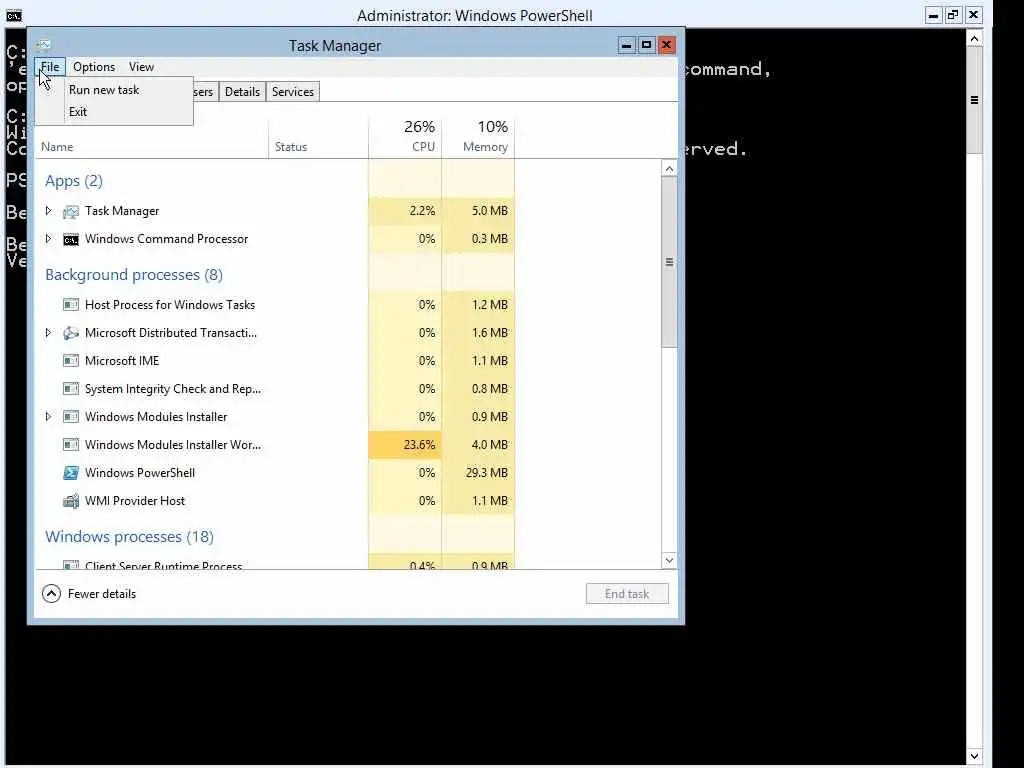Click Task Manager title bar icon
Viewport: 1024px width, 768px height.
click(x=44, y=45)
